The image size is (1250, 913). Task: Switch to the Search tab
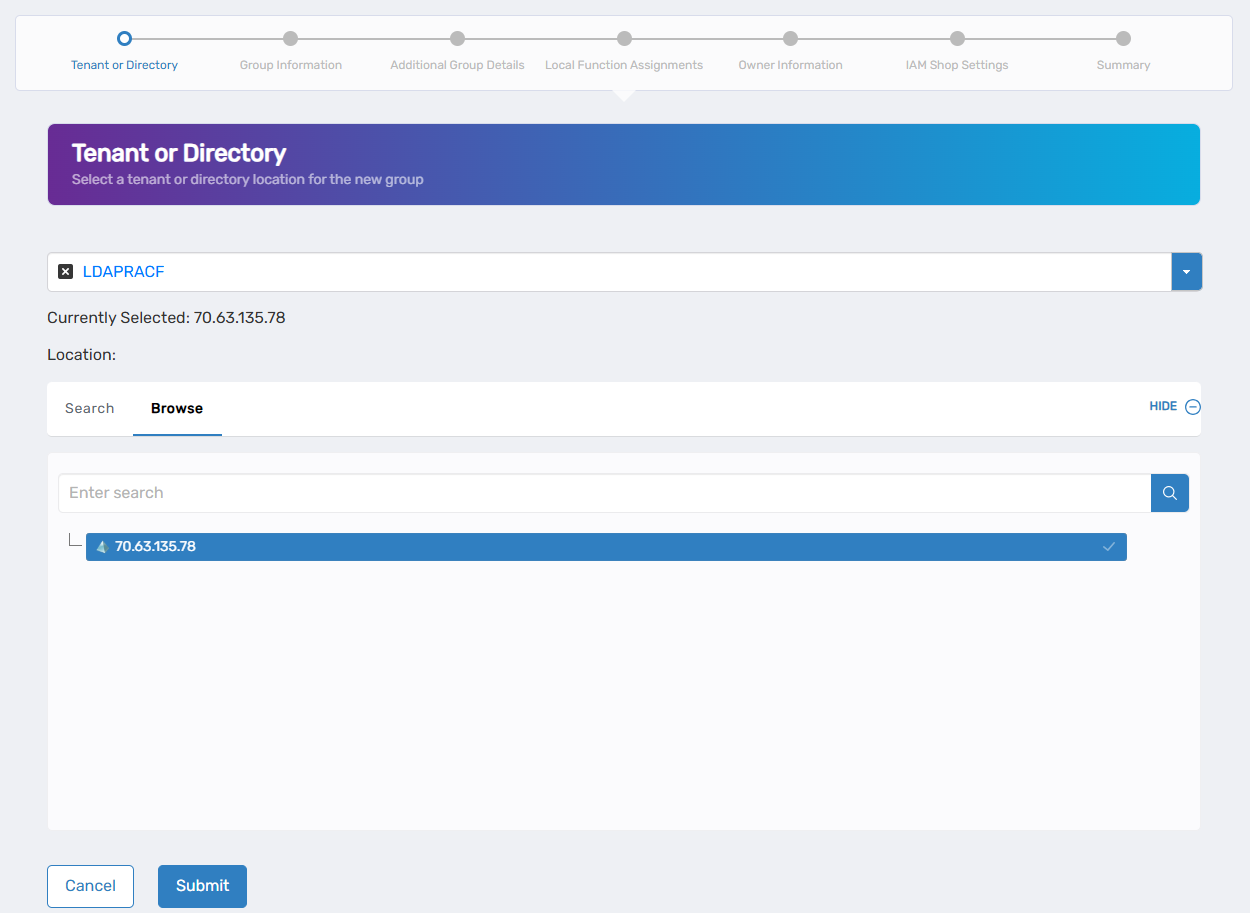click(x=89, y=408)
